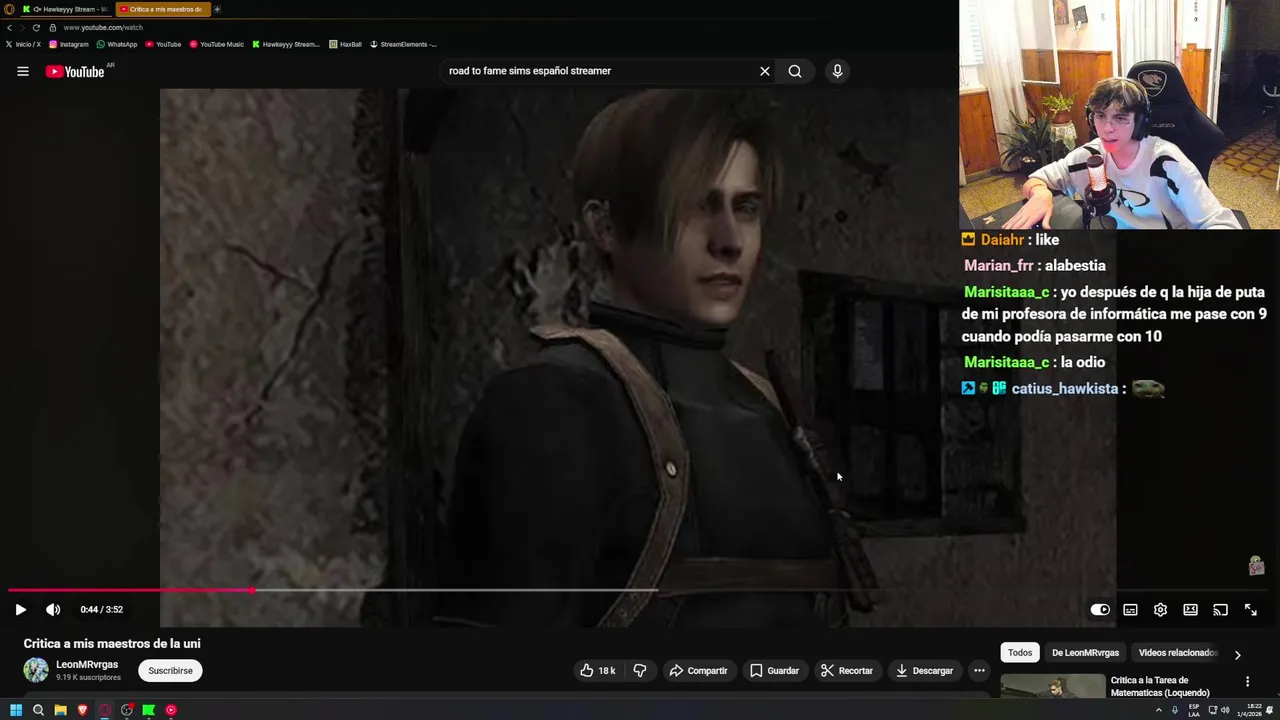
Task: Dislike the video
Action: [x=640, y=670]
